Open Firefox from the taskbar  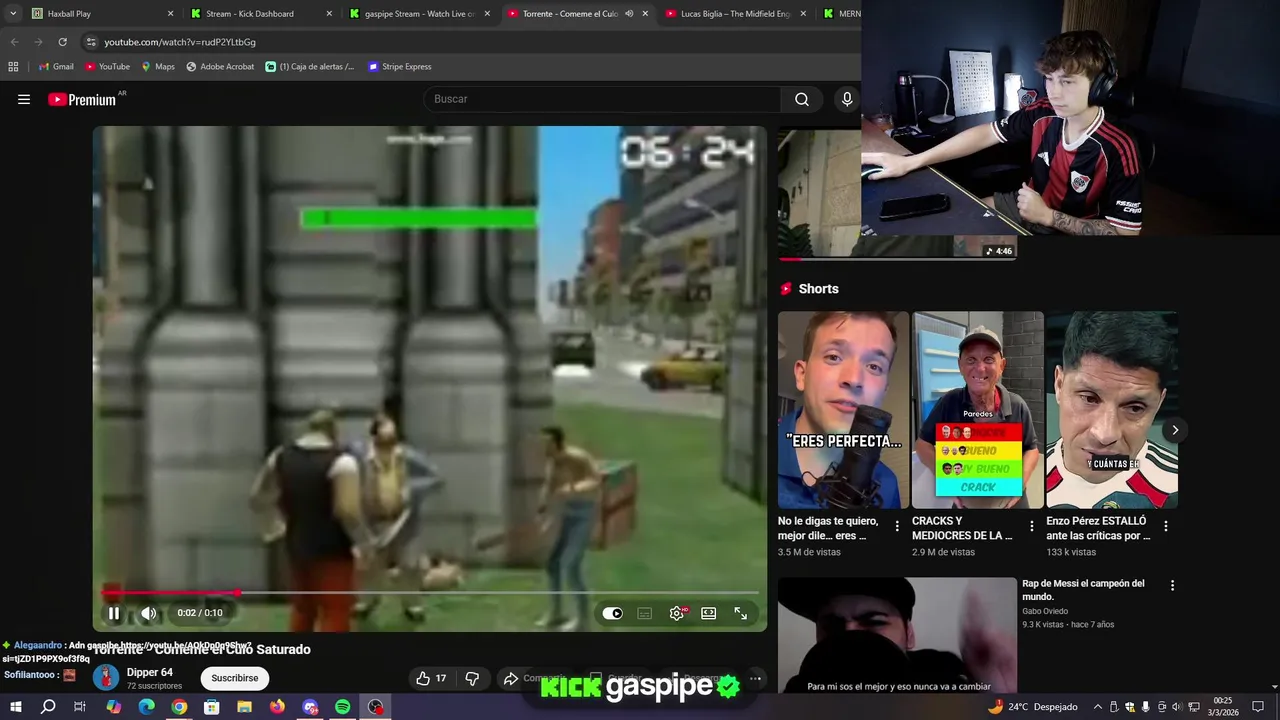[277, 707]
